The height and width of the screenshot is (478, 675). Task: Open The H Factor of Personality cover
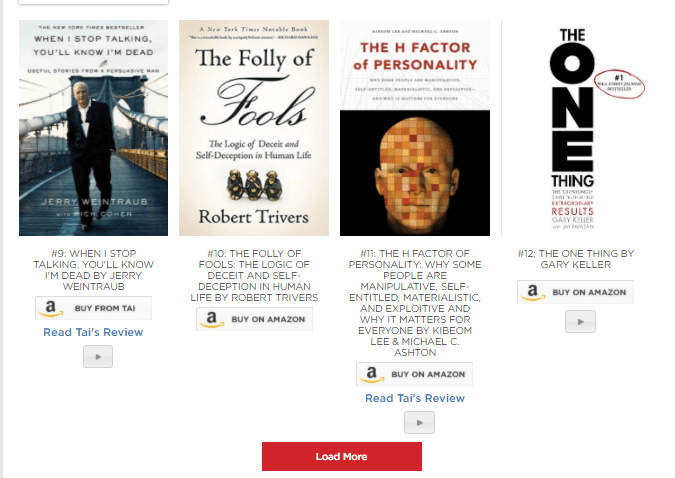coord(415,128)
